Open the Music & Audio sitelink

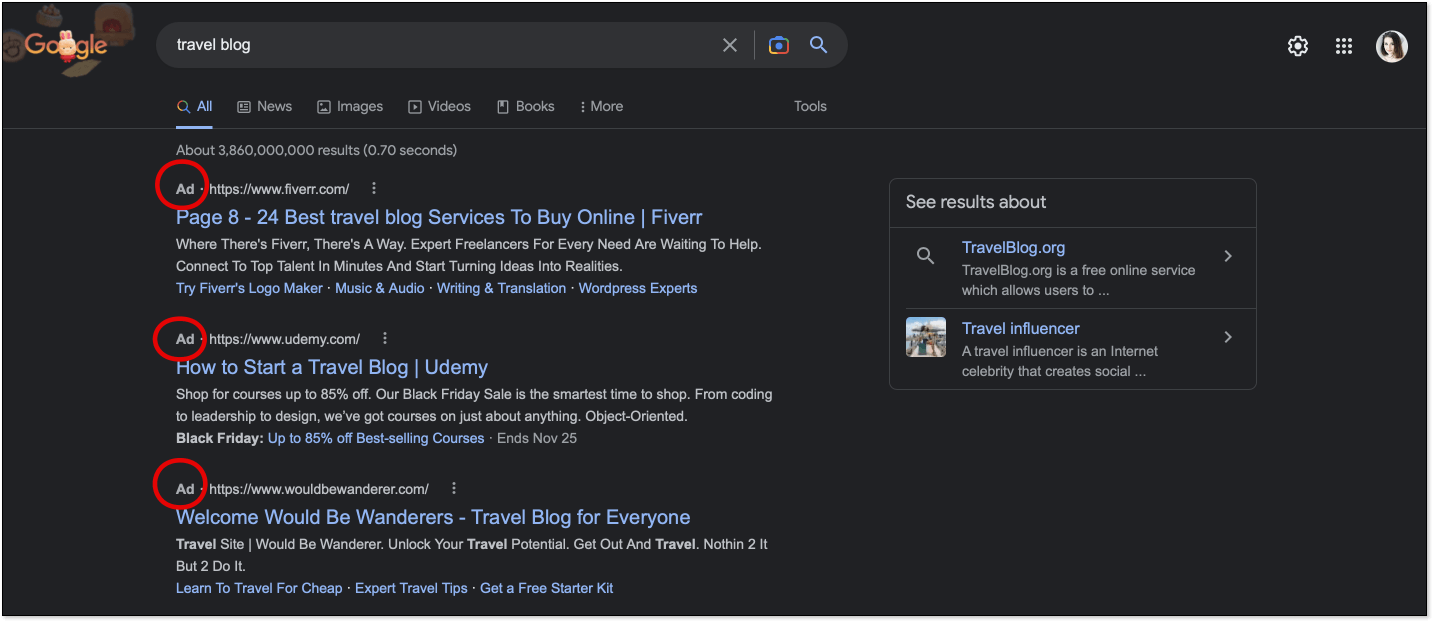[380, 288]
